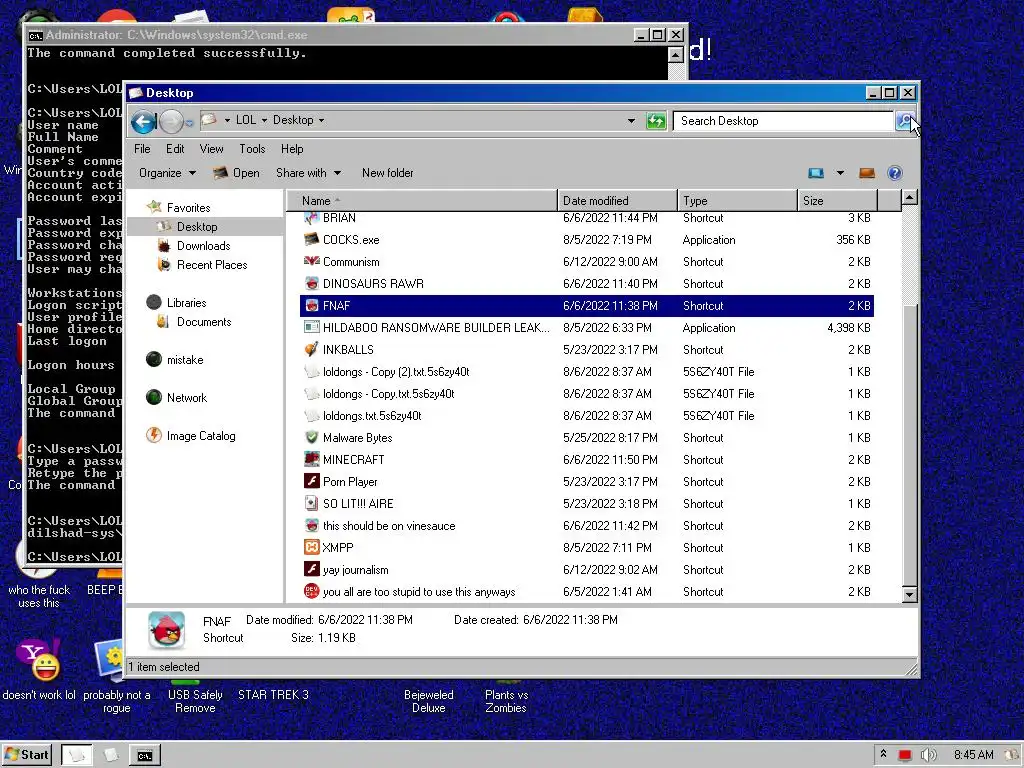The height and width of the screenshot is (768, 1024).
Task: Select the DINOSAURS RAWR shortcut icon
Action: coord(312,283)
